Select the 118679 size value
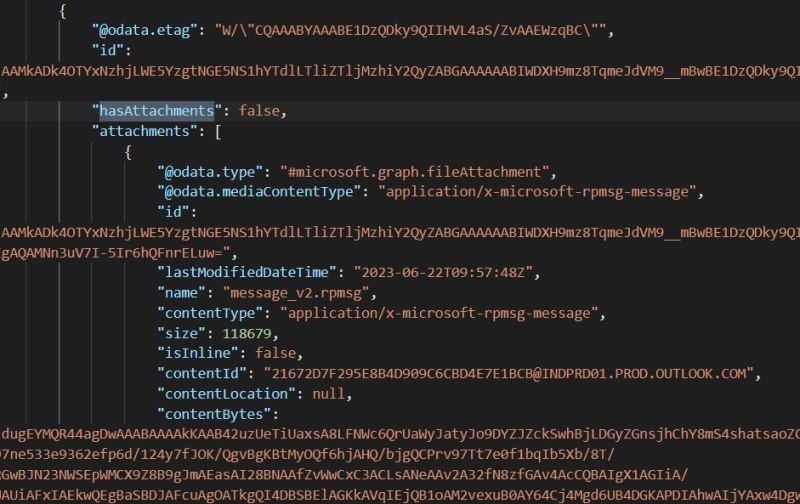800x504 pixels. [247, 333]
